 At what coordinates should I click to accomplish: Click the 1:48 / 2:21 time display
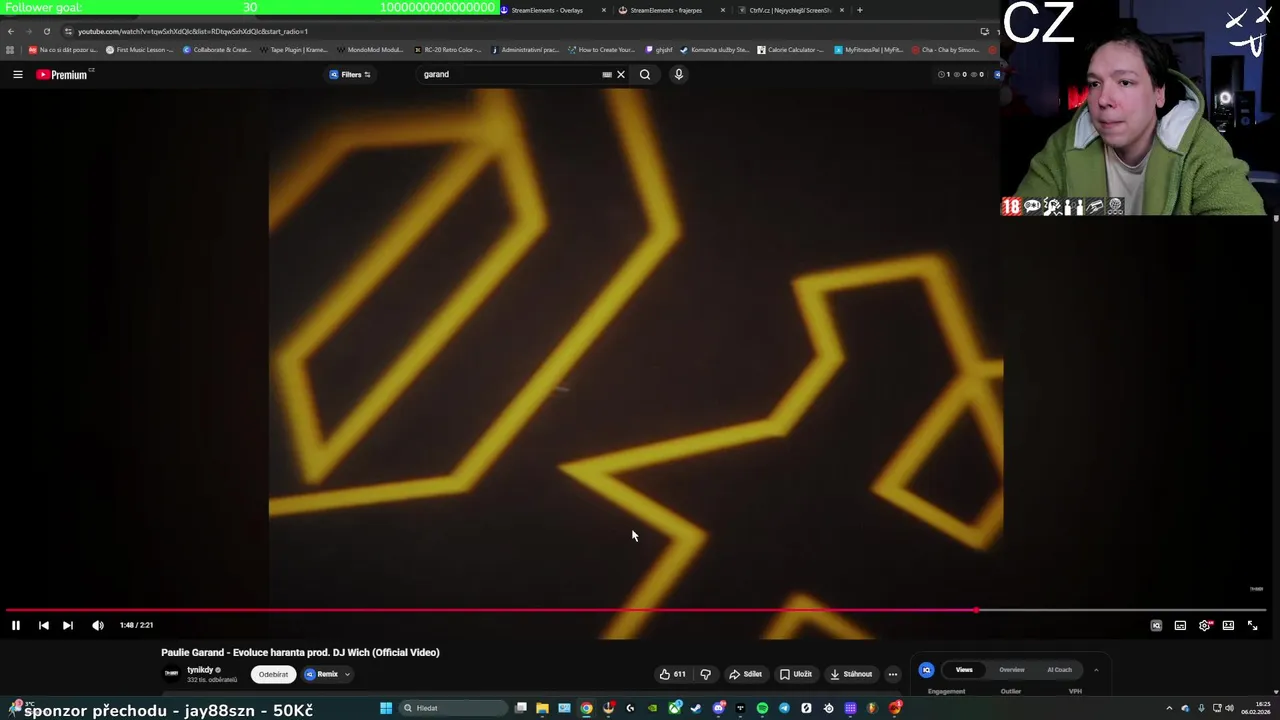(x=136, y=625)
